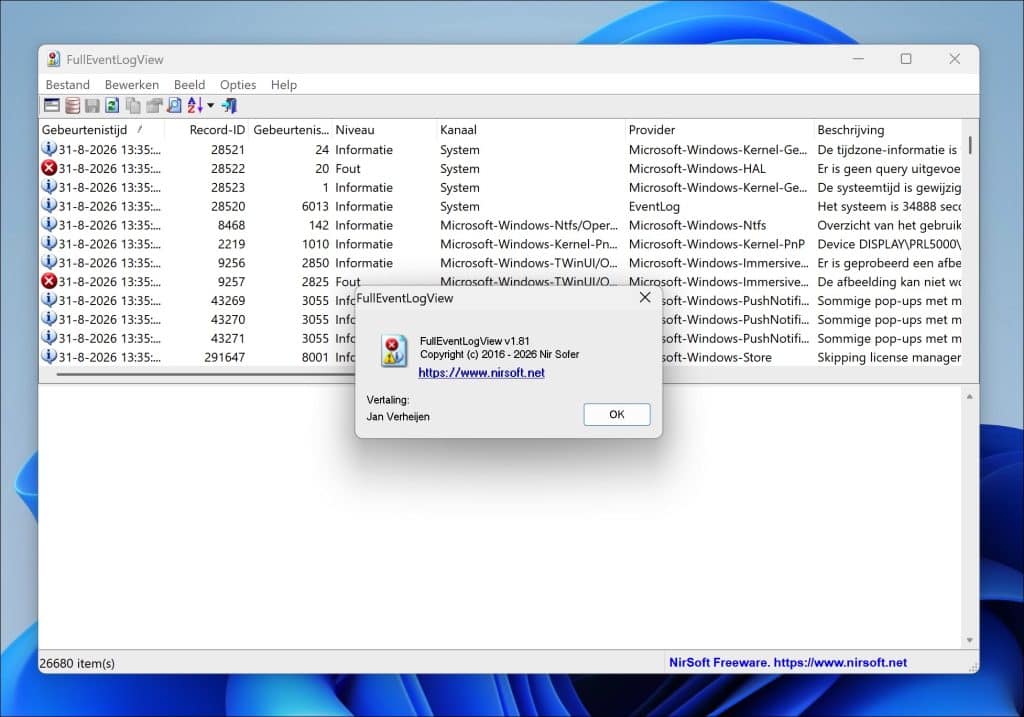Click the "Skipping license manager" description cell
Image resolution: width=1024 pixels, height=717 pixels.
(888, 357)
